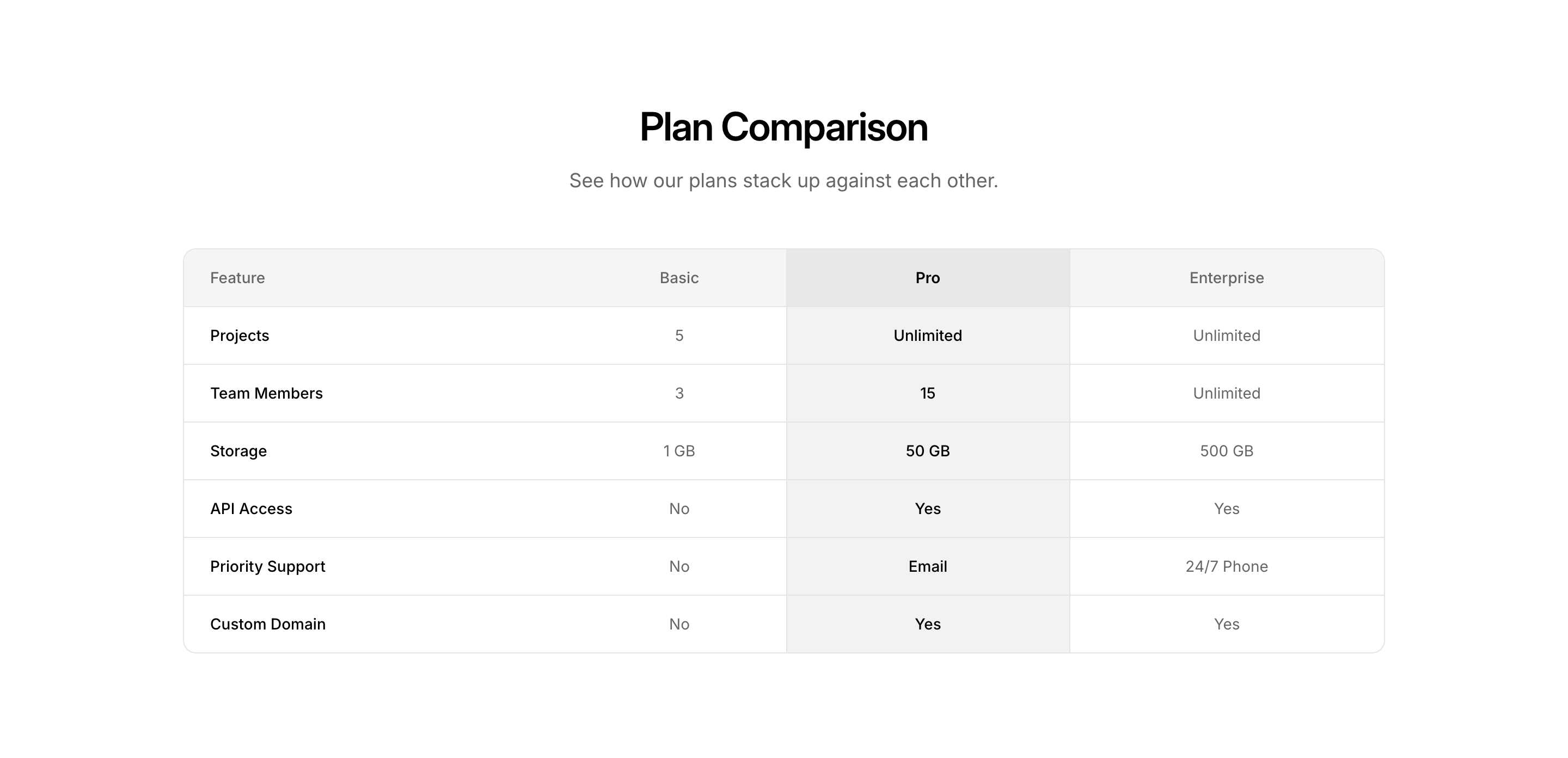Select the Enterprise 500 GB storage cell
This screenshot has width=1568, height=758.
click(x=1226, y=451)
